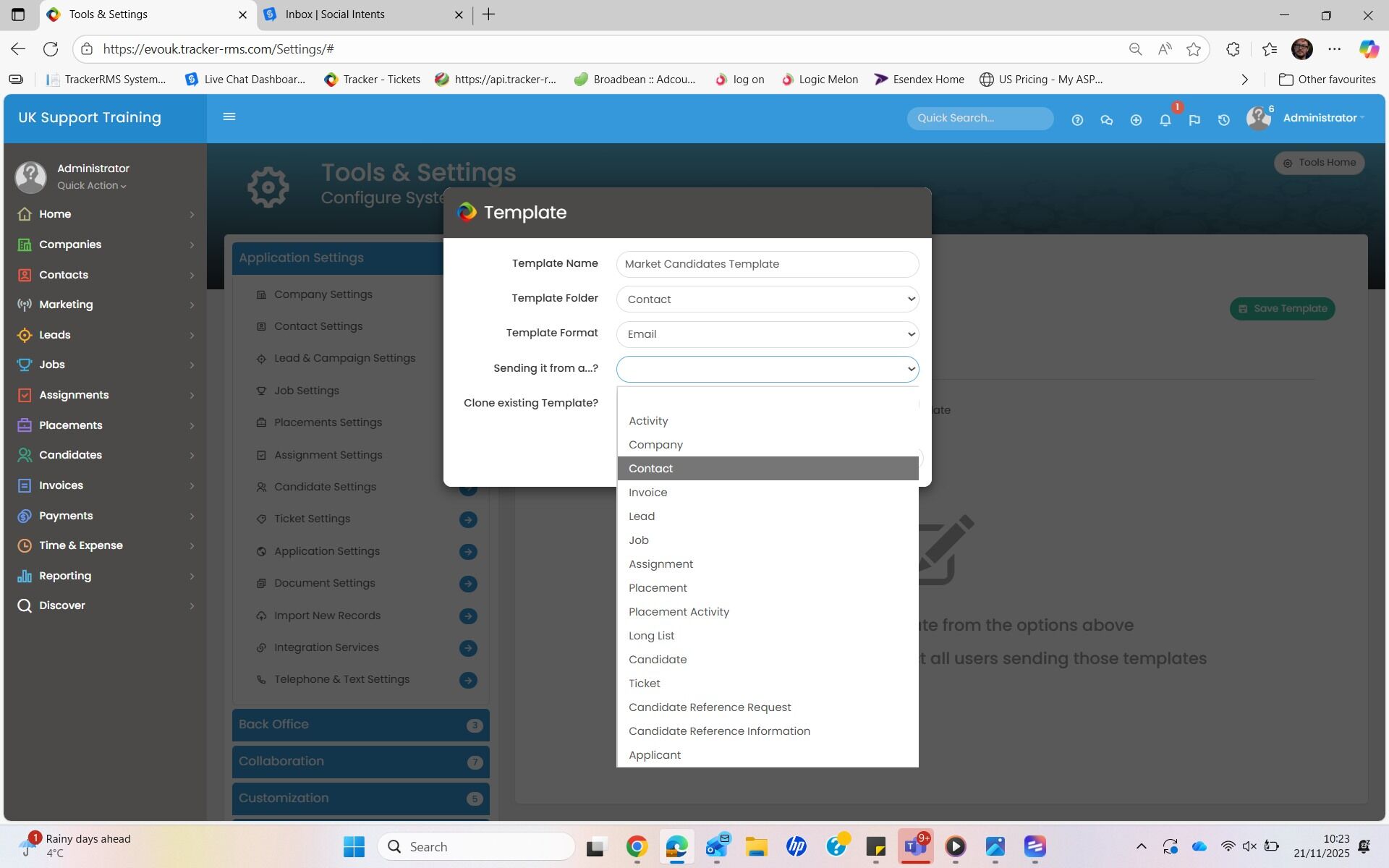Open the Template Folder dropdown

[767, 299]
